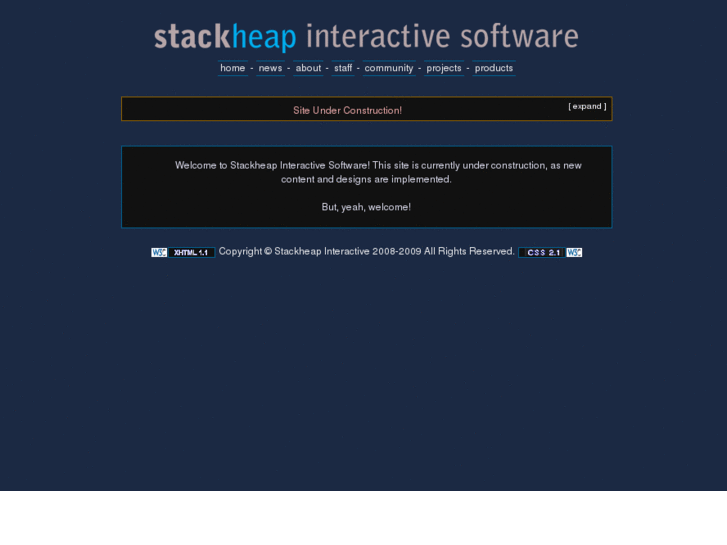The height and width of the screenshot is (545, 727).
Task: Click the W3C CSS 2.1 validation badge
Action: (550, 252)
